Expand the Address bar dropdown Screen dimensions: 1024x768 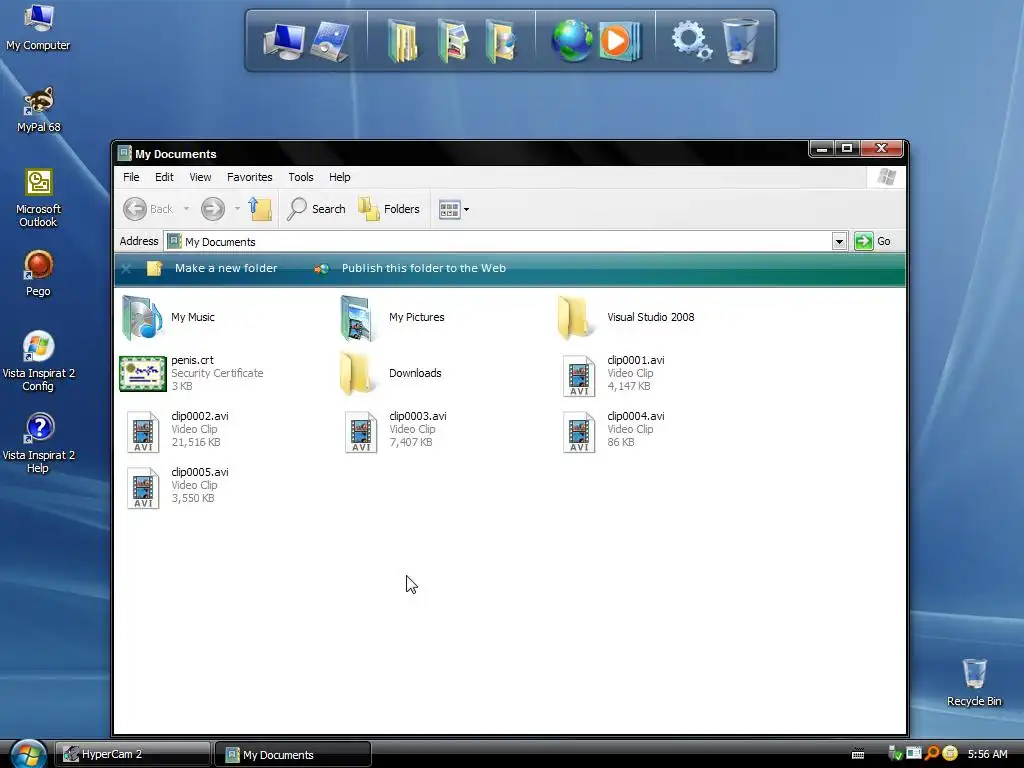(x=839, y=242)
